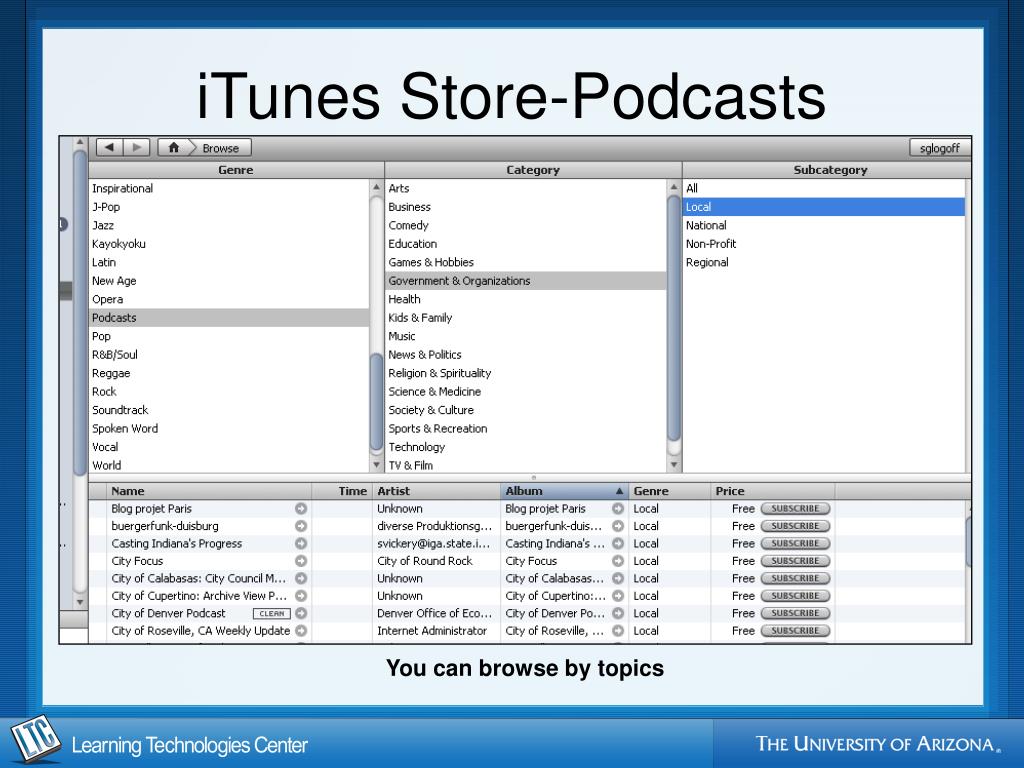Click album arrow icon for City of Cupertino

point(618,596)
